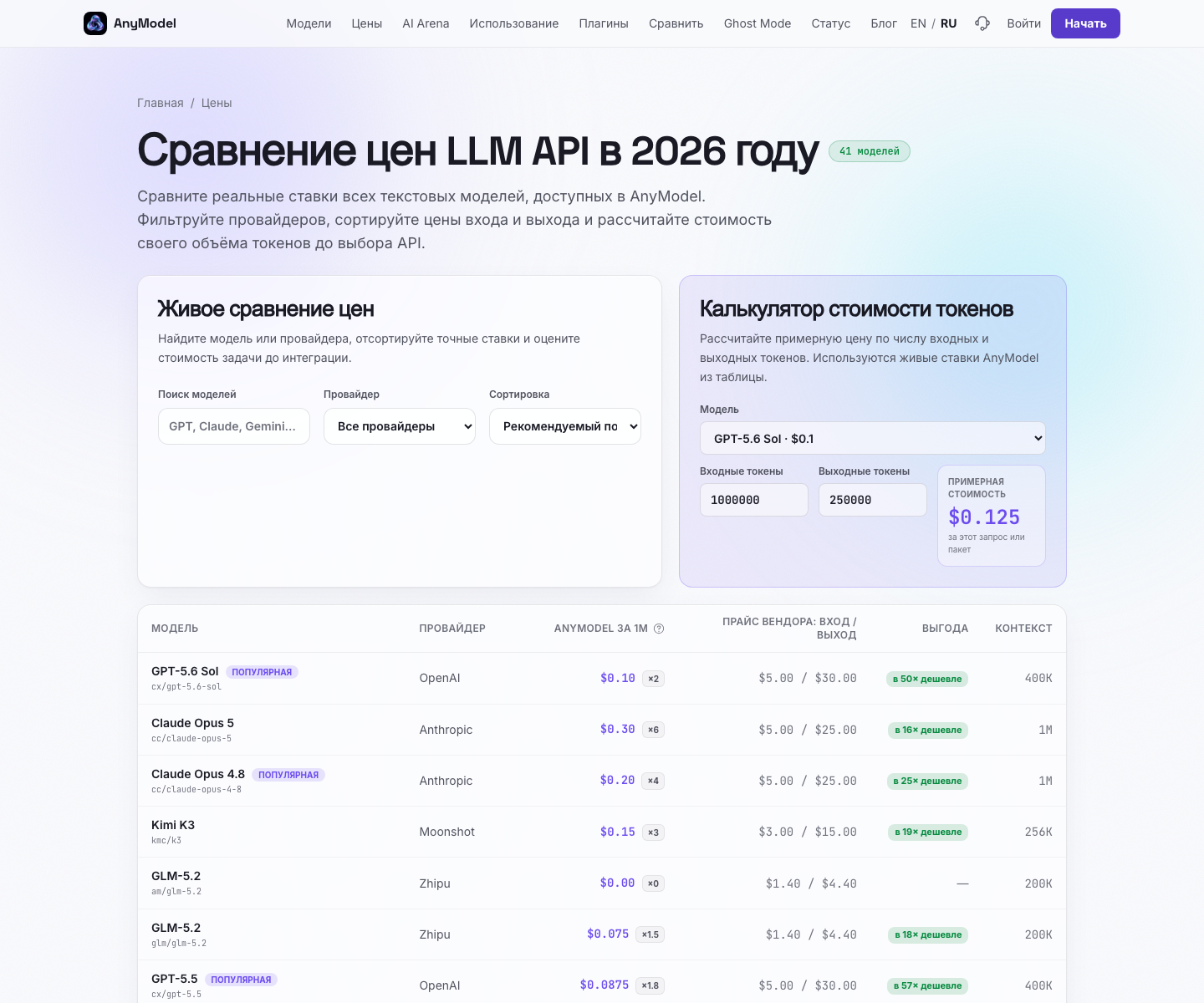Viewport: 1204px width, 1003px height.
Task: Open AI Arena from the navigation
Action: pyautogui.click(x=426, y=23)
